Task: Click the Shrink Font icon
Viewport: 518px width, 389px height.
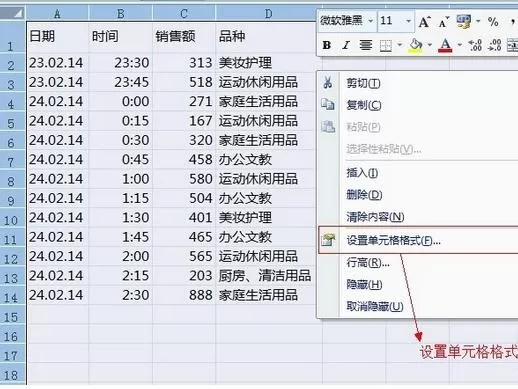Action: pos(444,22)
